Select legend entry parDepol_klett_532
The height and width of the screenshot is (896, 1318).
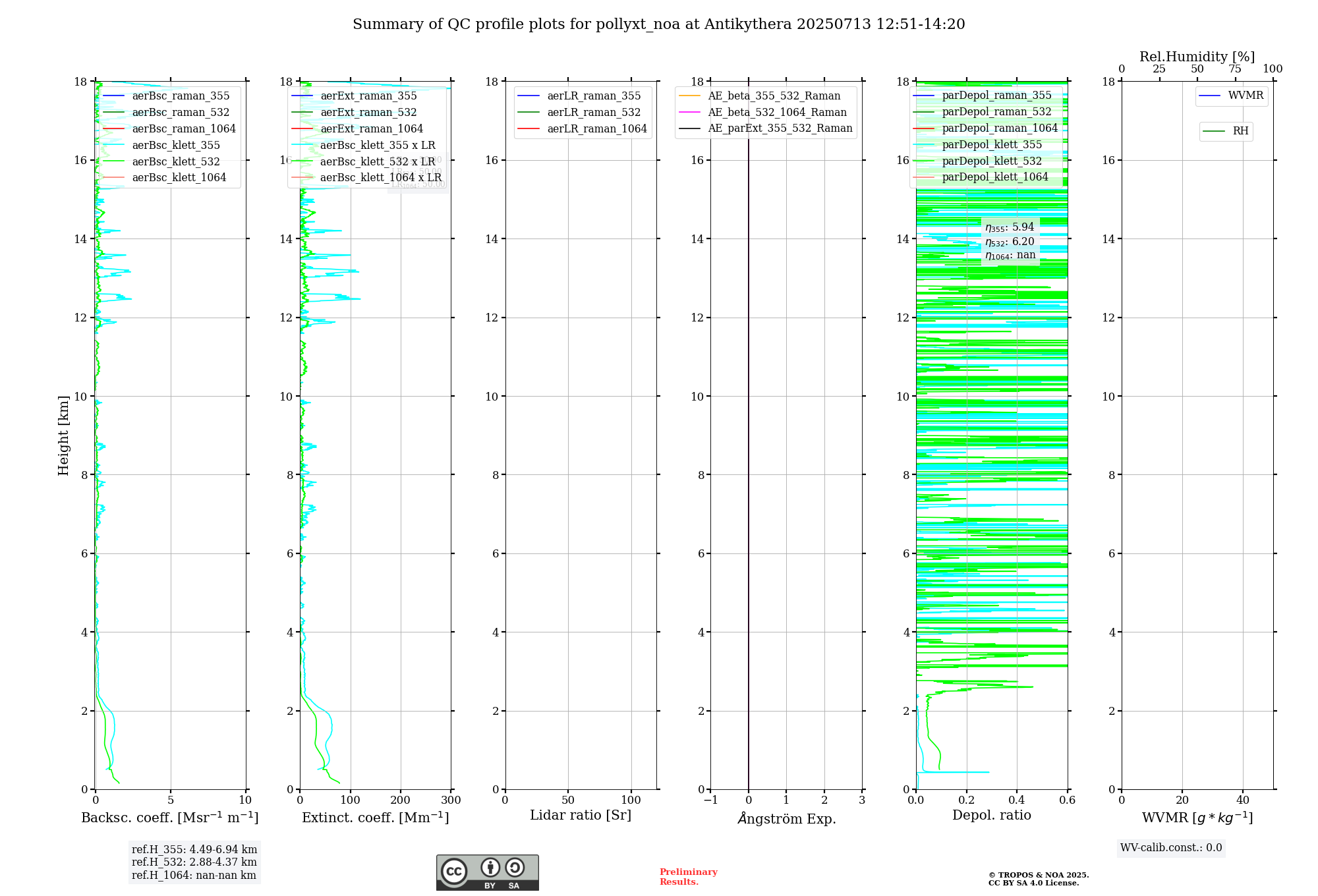point(978,161)
